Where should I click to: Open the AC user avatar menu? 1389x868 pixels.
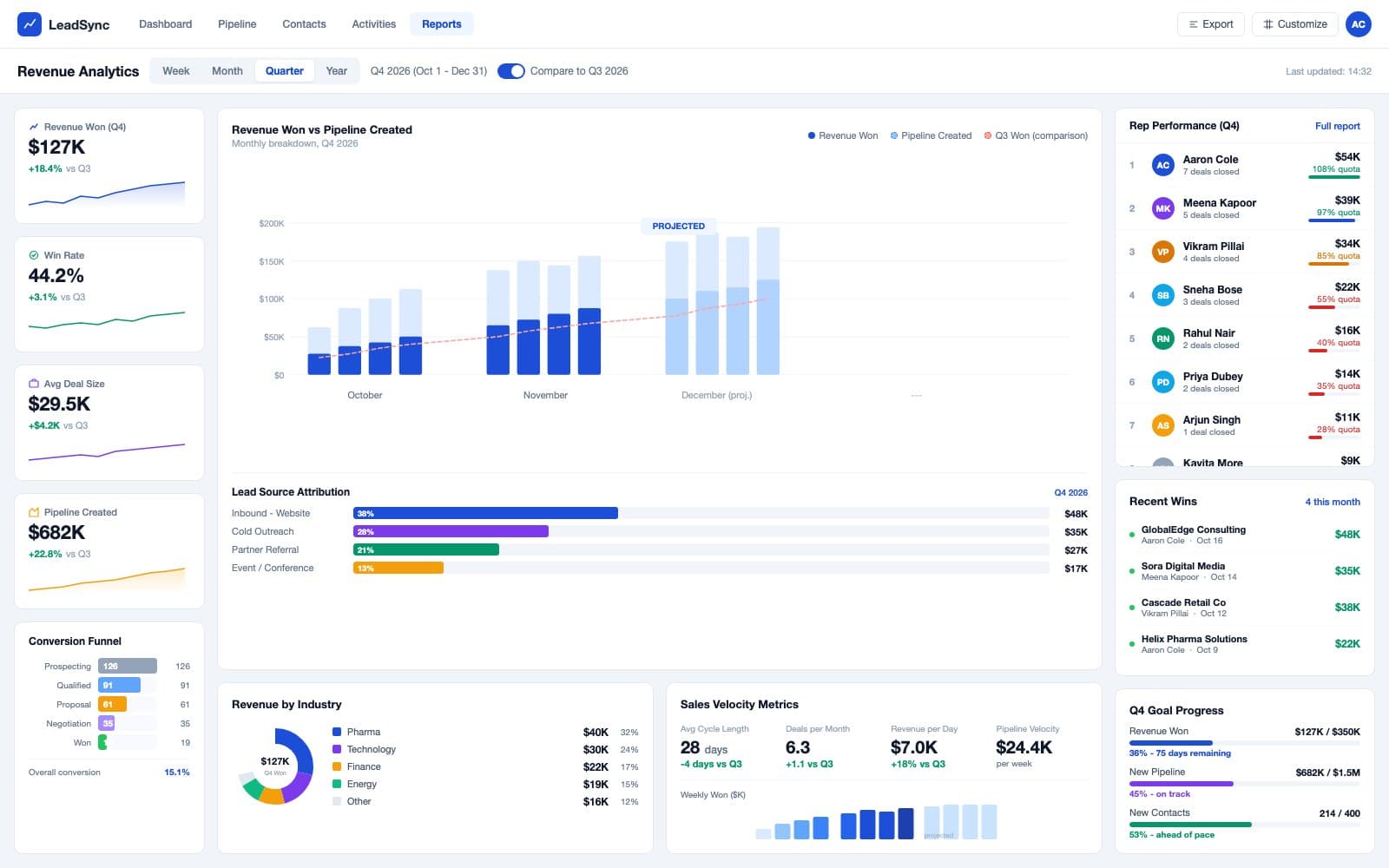1359,24
